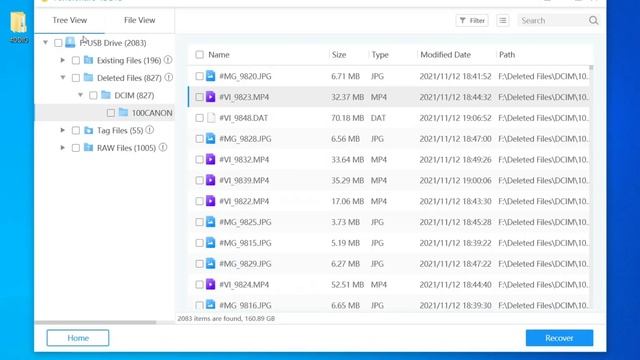Click the RAW Files folder icon
Screen dimensions: 640x360
(88, 148)
